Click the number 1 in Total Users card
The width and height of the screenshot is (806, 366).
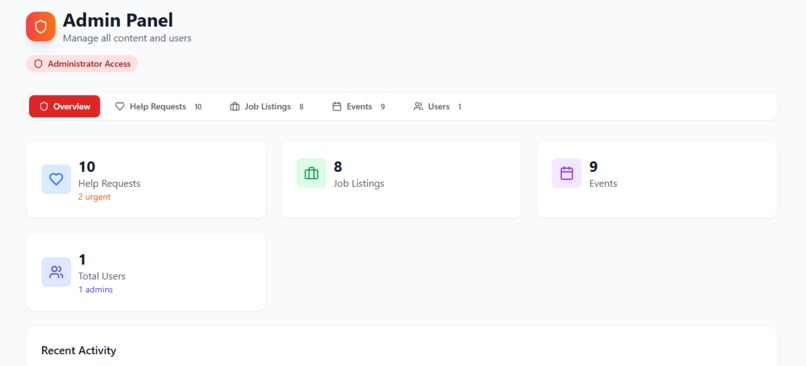pos(82,260)
